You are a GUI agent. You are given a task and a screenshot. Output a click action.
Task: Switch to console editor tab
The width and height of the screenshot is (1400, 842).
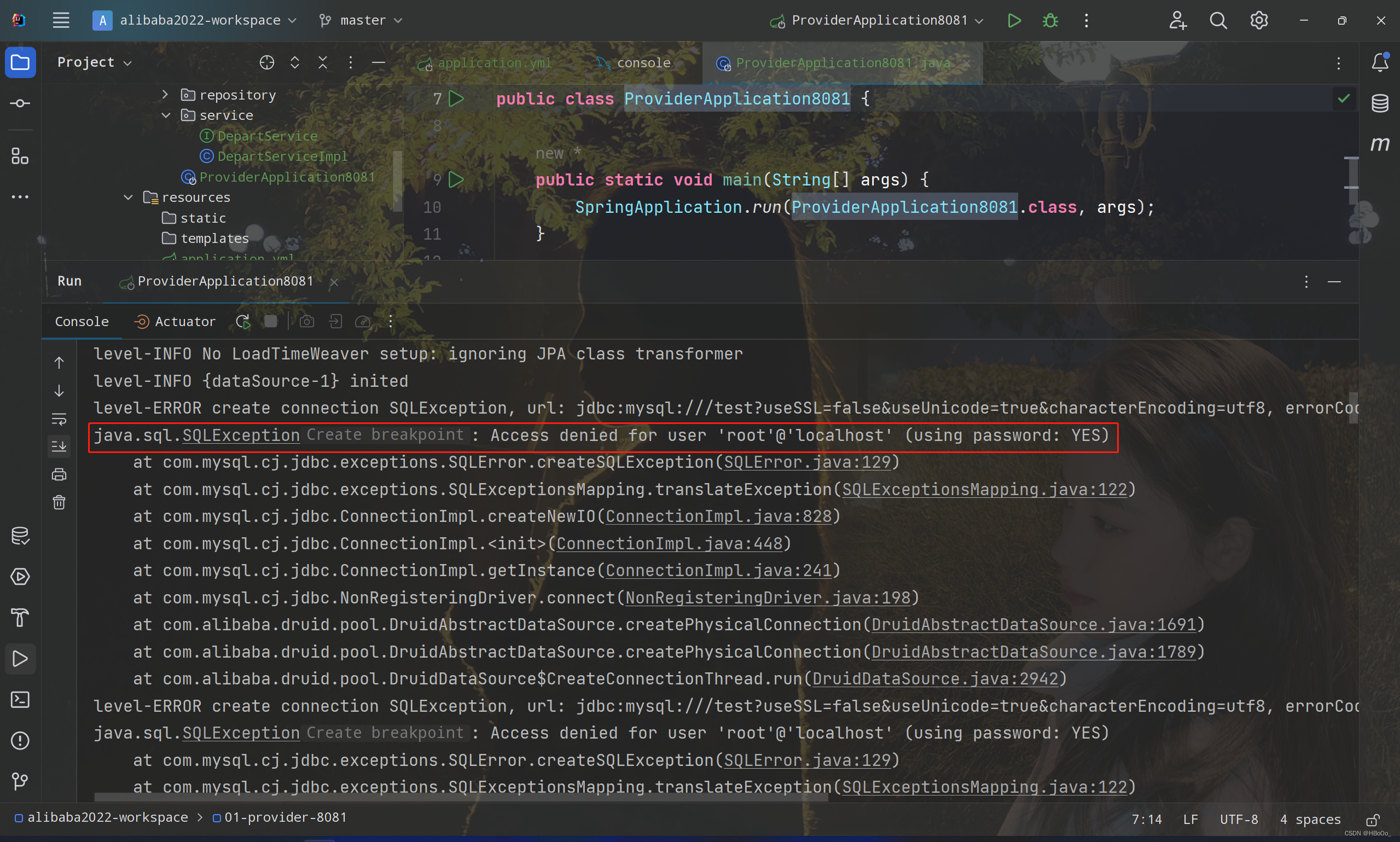click(x=634, y=63)
